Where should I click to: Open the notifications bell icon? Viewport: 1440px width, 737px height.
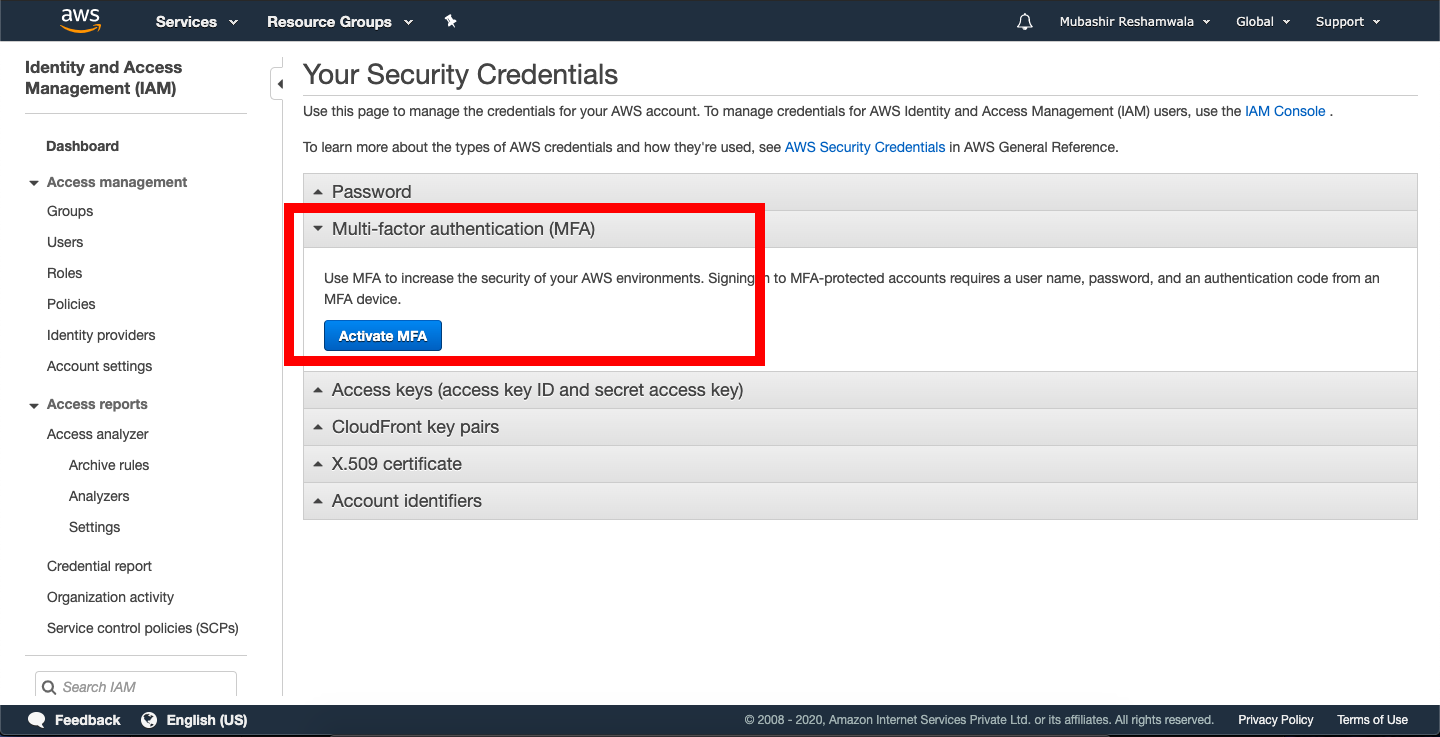coord(1025,21)
